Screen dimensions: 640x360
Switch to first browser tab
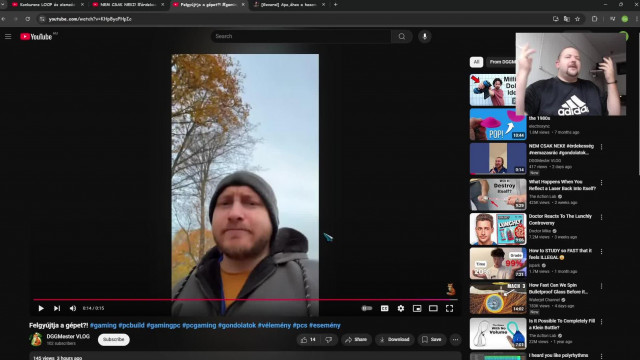coord(47,4)
